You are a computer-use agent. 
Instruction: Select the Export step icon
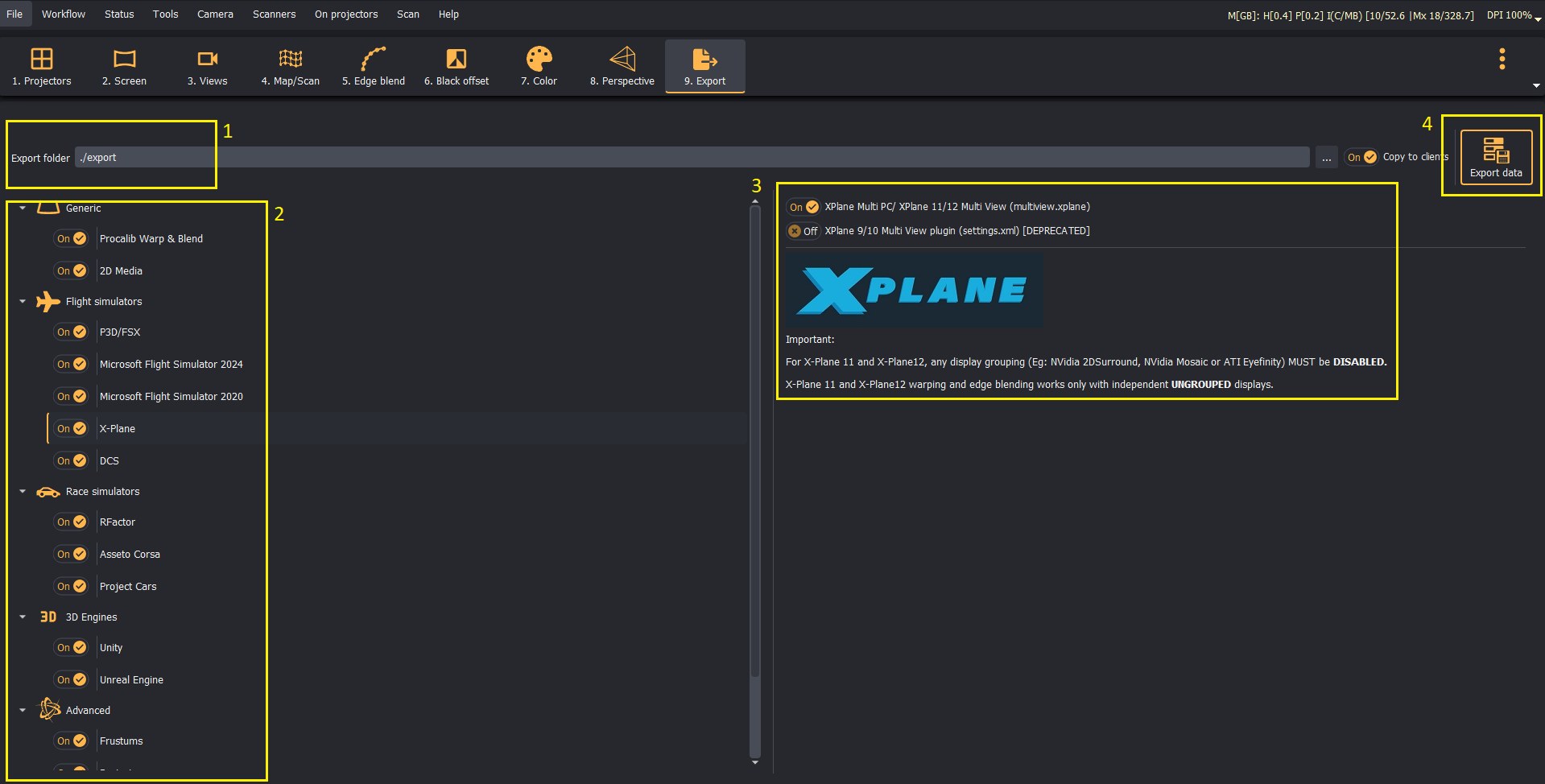tap(705, 59)
